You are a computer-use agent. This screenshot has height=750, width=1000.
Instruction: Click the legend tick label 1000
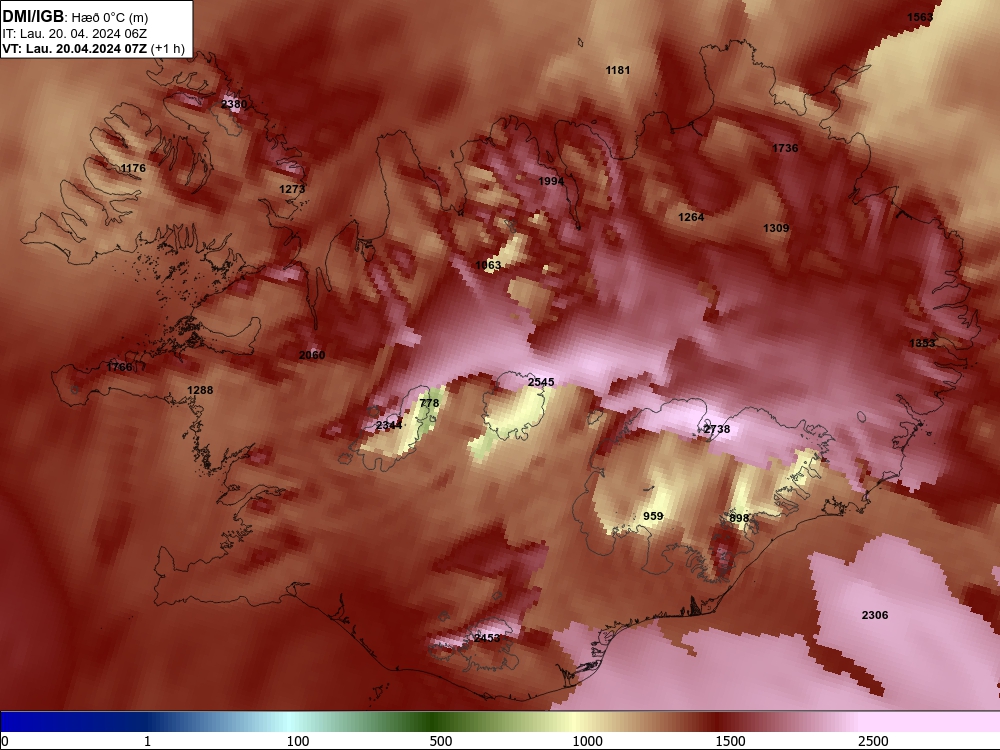(587, 741)
